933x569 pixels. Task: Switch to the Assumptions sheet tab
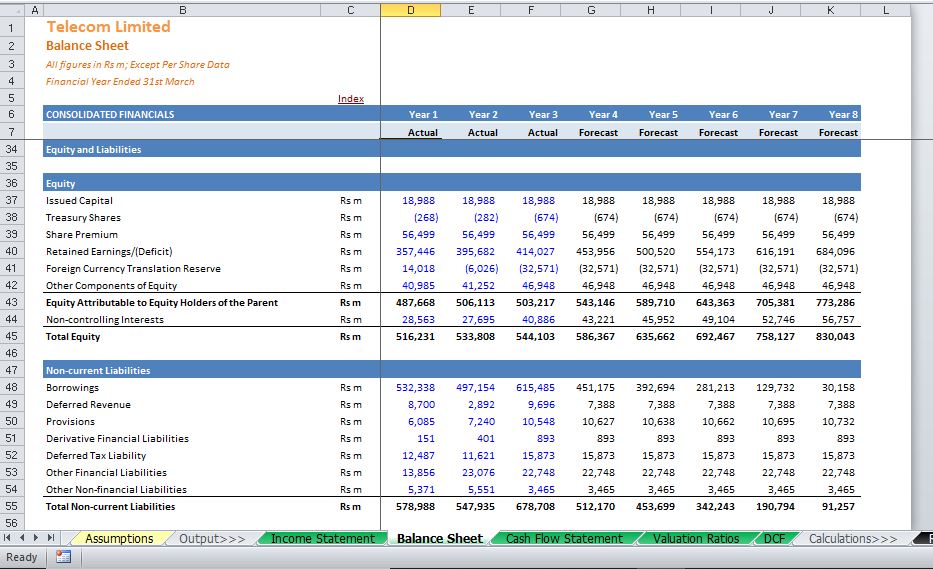click(119, 538)
